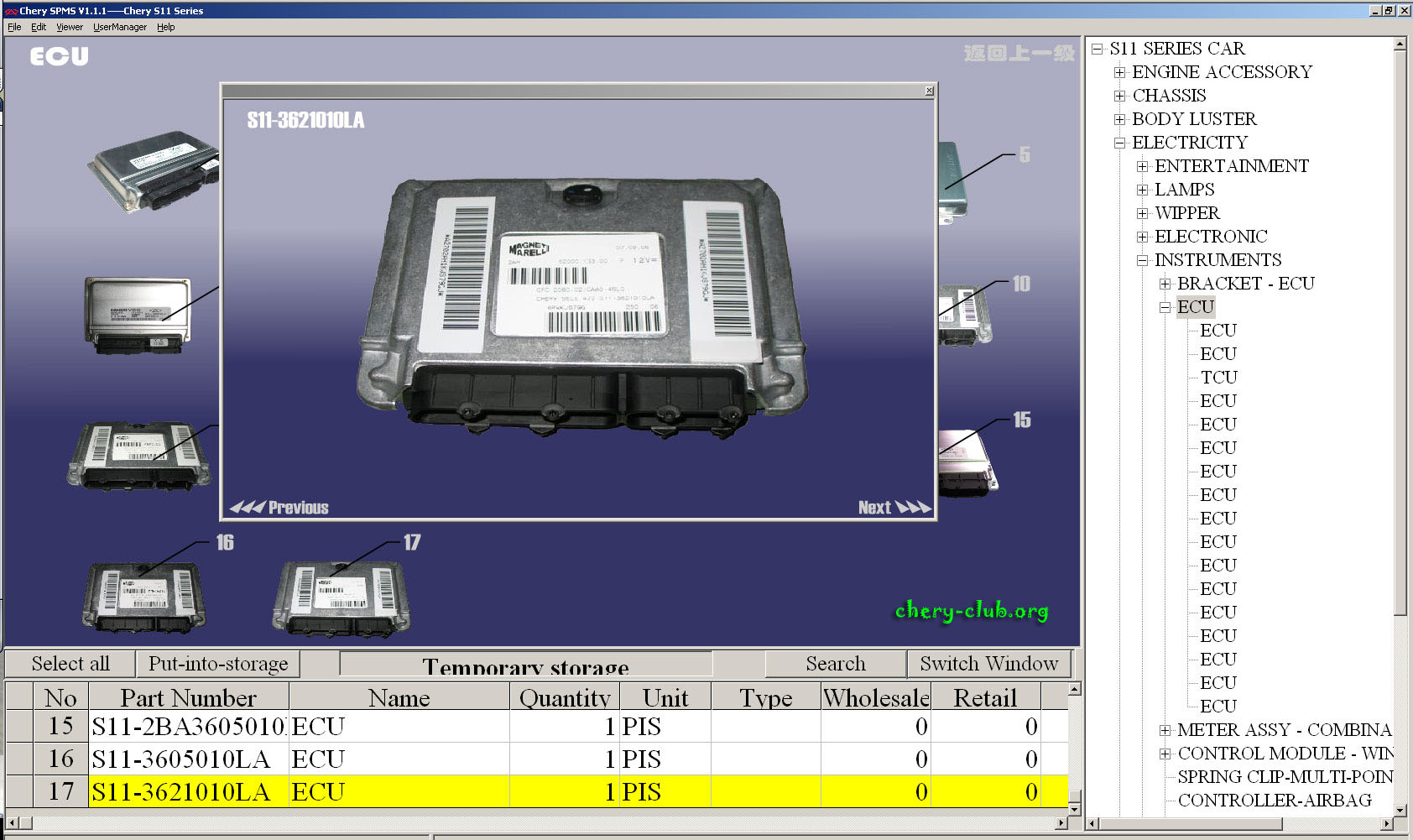The height and width of the screenshot is (840, 1413).
Task: Select highlighted part S11-3621010LA row 17
Action: [537, 792]
